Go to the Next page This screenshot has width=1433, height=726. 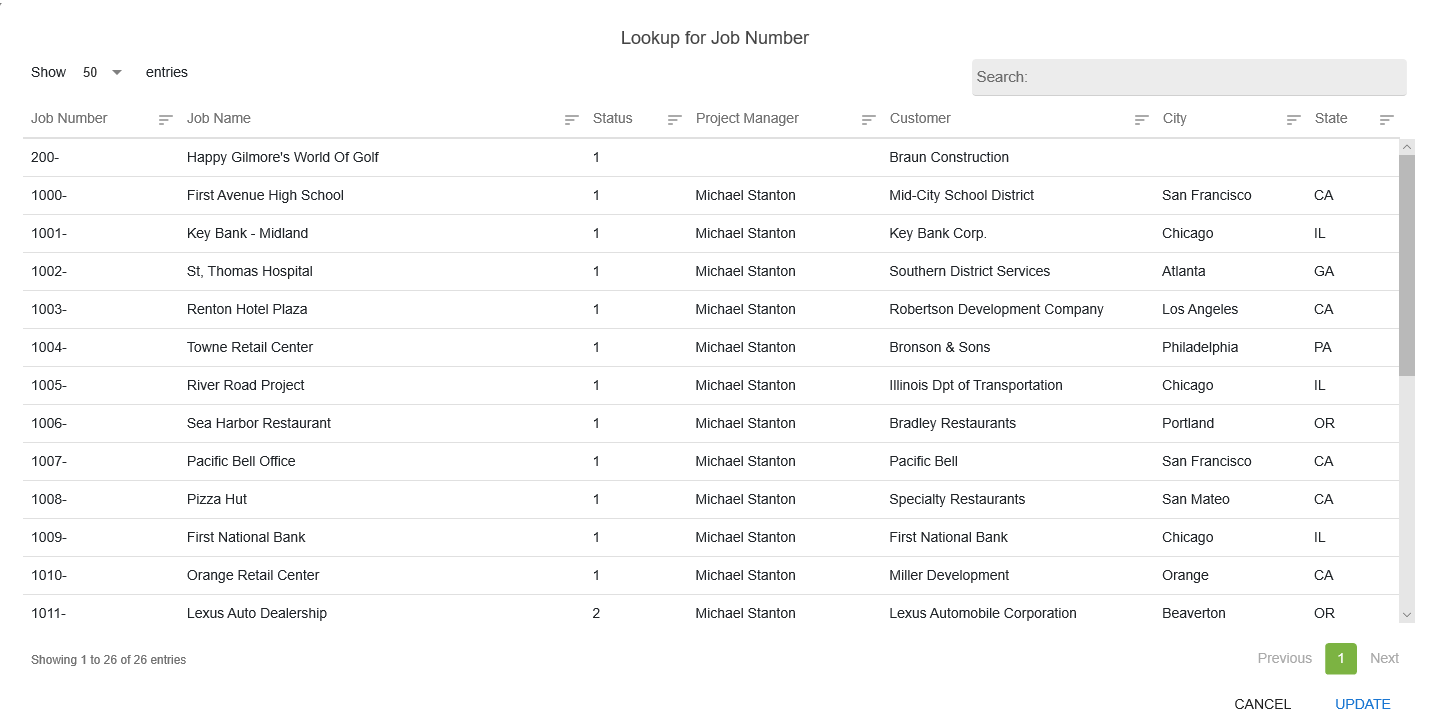coord(1385,658)
